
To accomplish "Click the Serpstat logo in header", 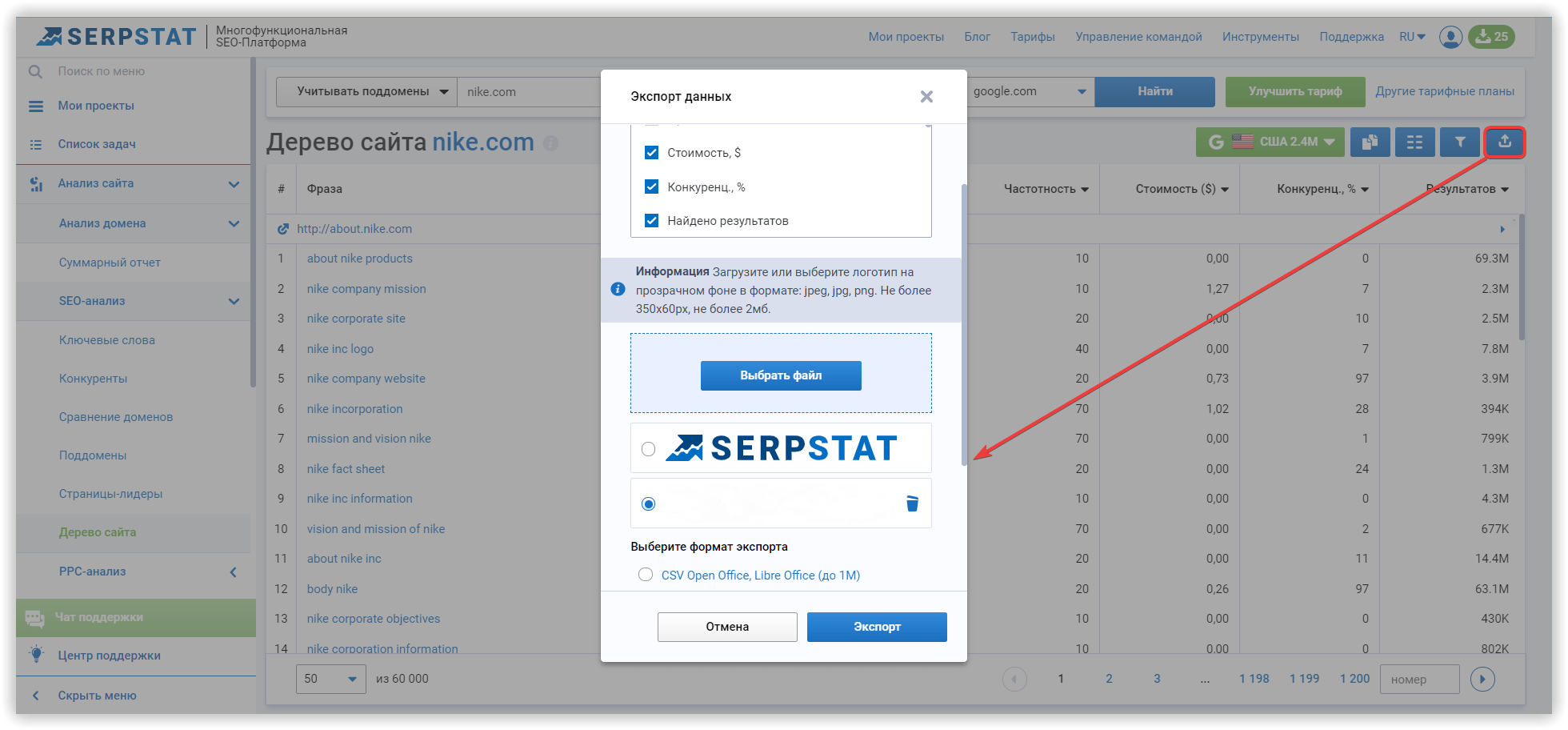I will (x=117, y=37).
